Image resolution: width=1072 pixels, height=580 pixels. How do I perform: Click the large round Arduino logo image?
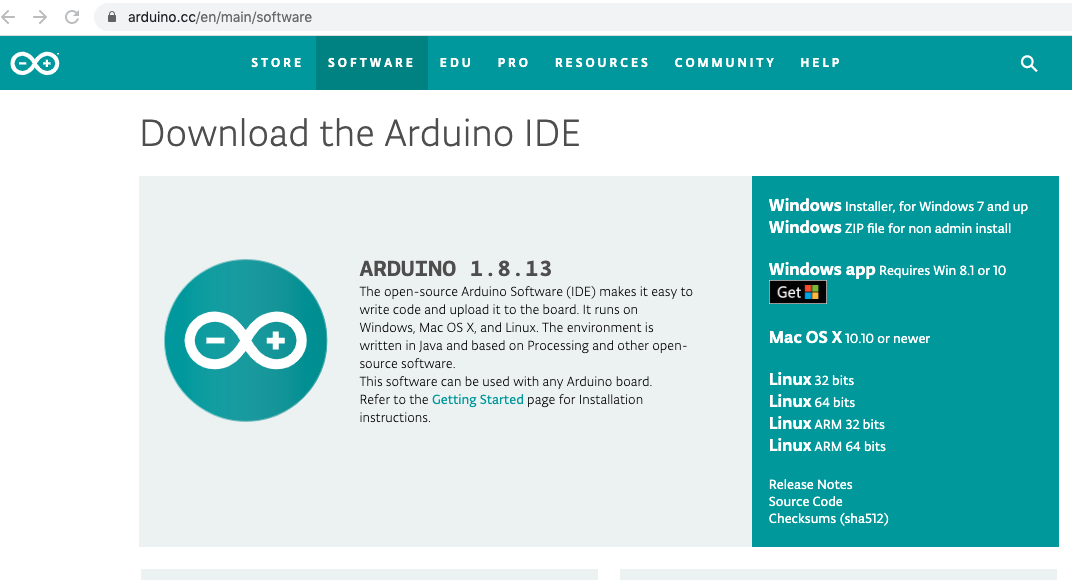click(245, 340)
